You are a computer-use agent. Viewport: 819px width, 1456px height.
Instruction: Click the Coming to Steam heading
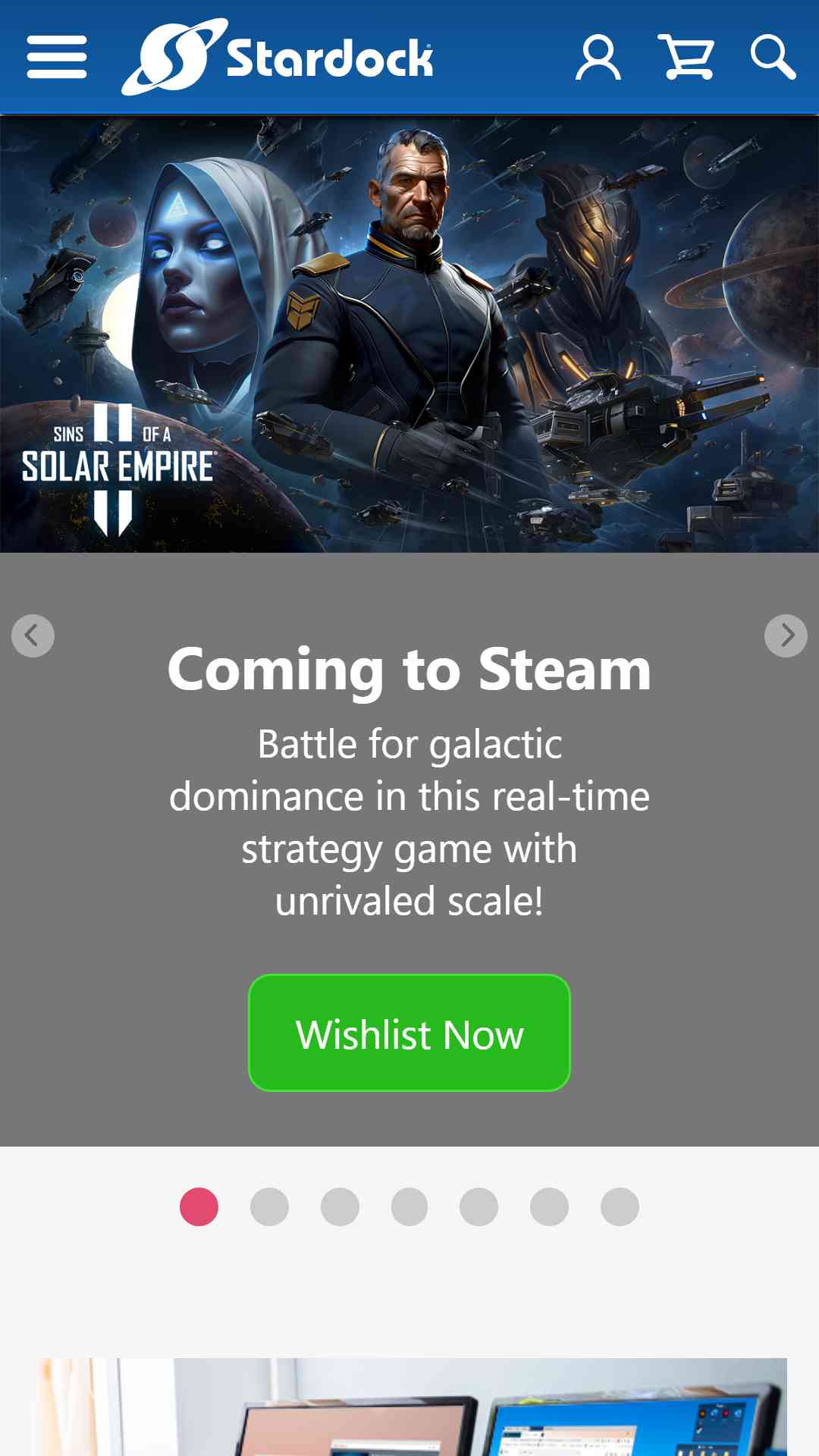point(409,669)
